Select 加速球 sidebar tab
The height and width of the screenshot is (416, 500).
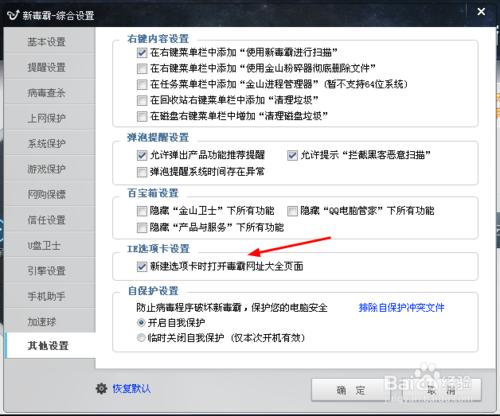point(50,321)
